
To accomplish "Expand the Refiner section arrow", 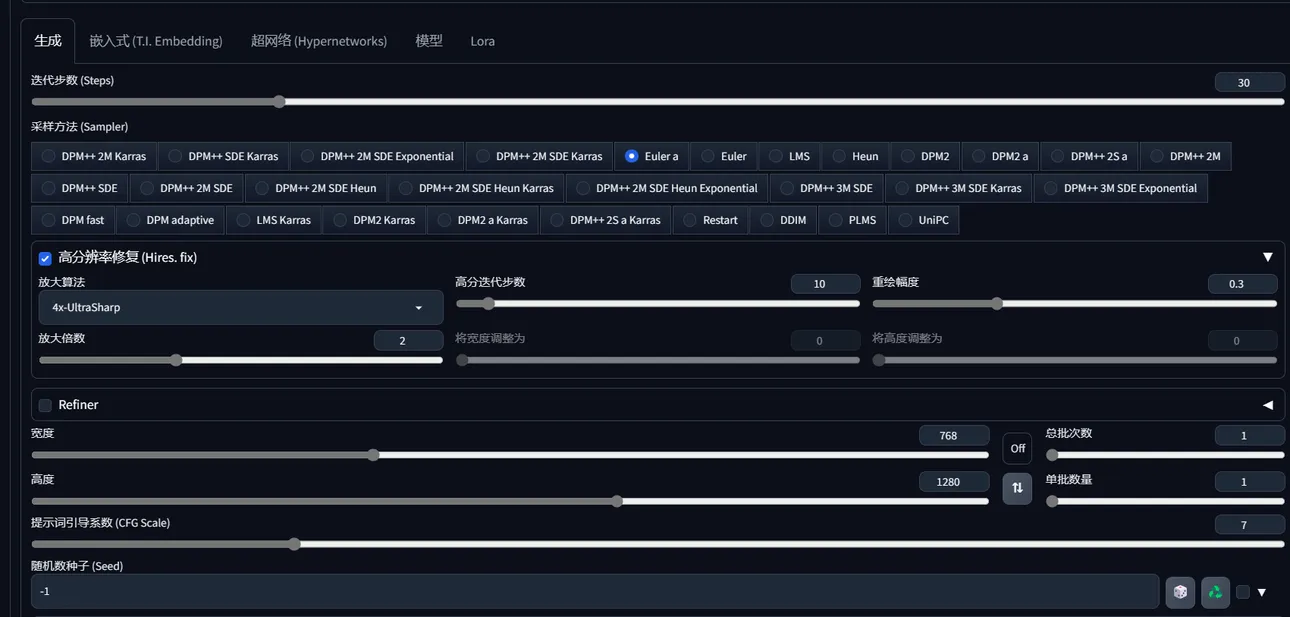I will click(1267, 405).
